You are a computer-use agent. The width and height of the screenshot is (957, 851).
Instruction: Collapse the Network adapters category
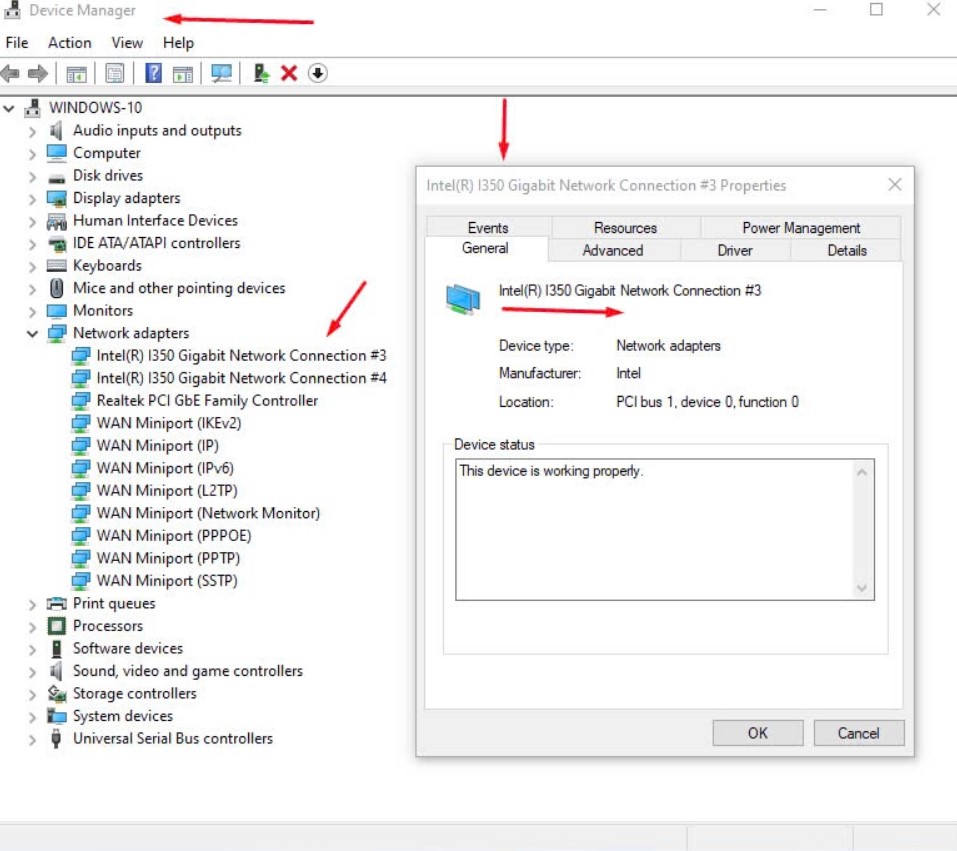(32, 334)
